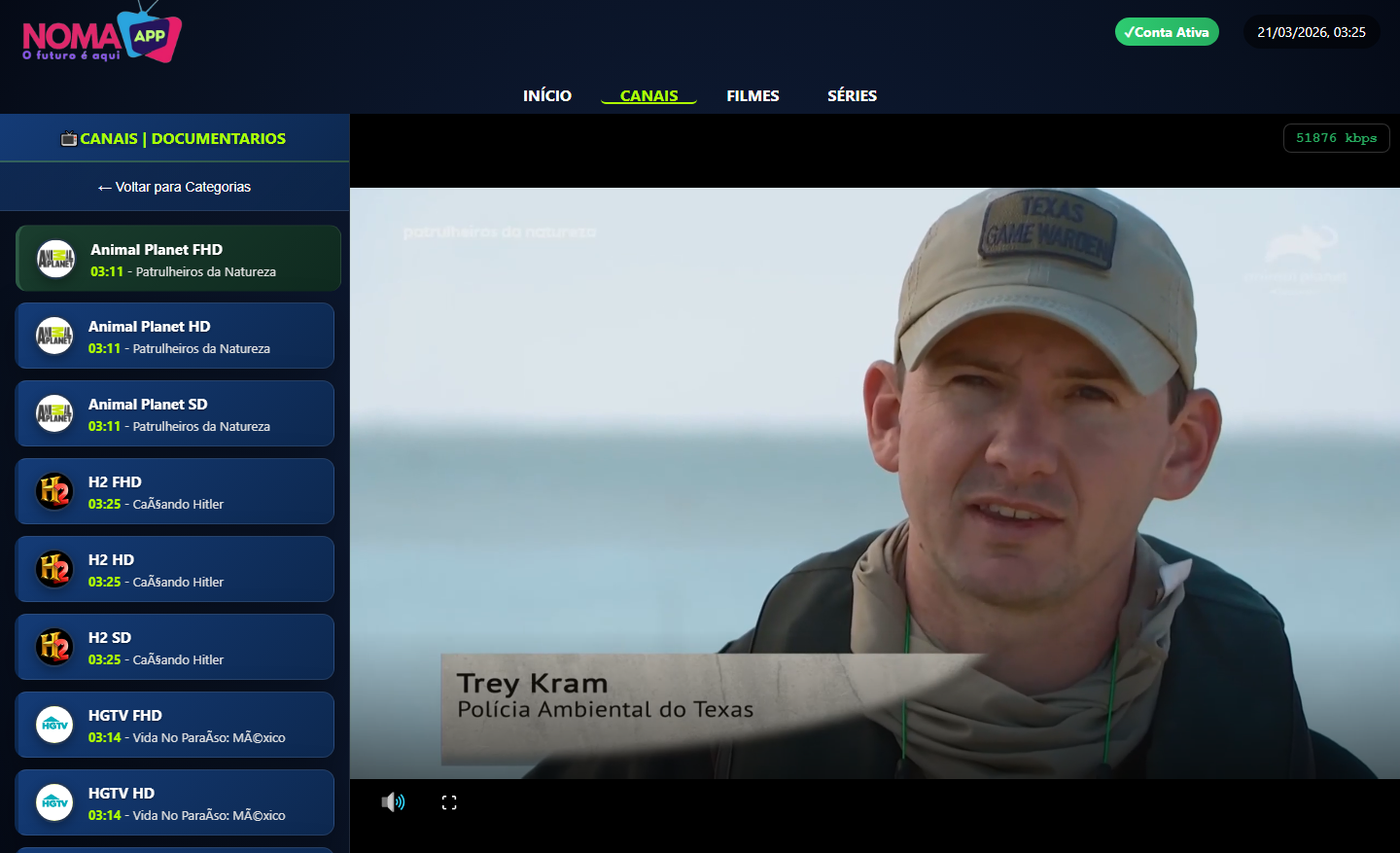Click the NOMA APP logo
Viewport: 1400px width, 853px height.
point(101,37)
